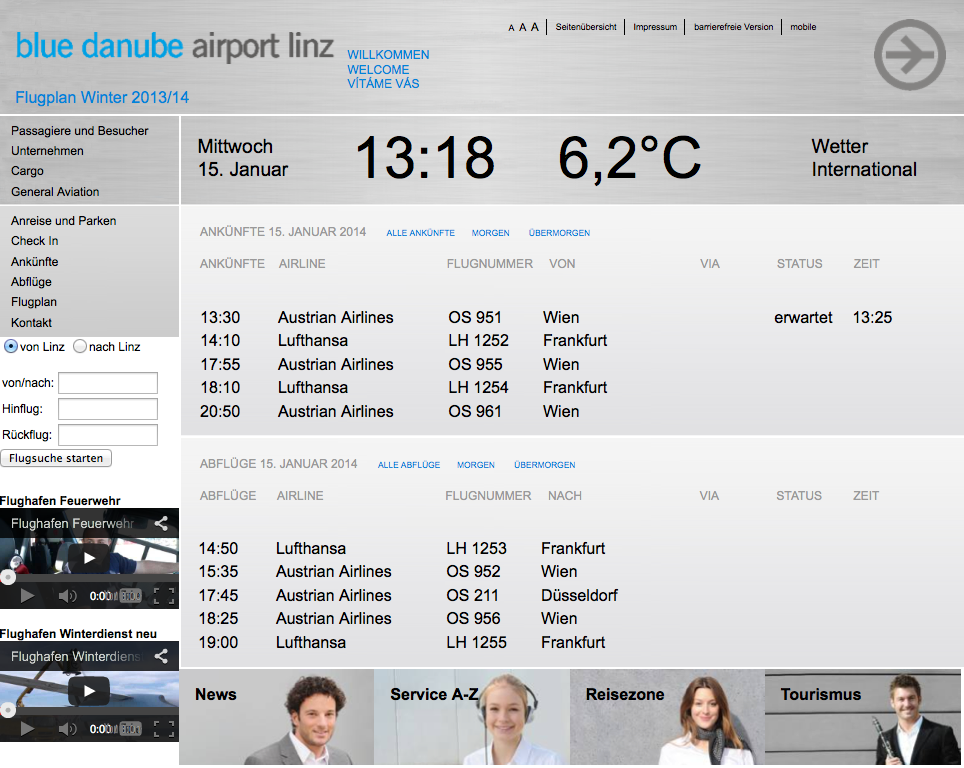Show tomorrow's arrivals via Morgen link
Screen dimensions: 964x768
point(491,233)
